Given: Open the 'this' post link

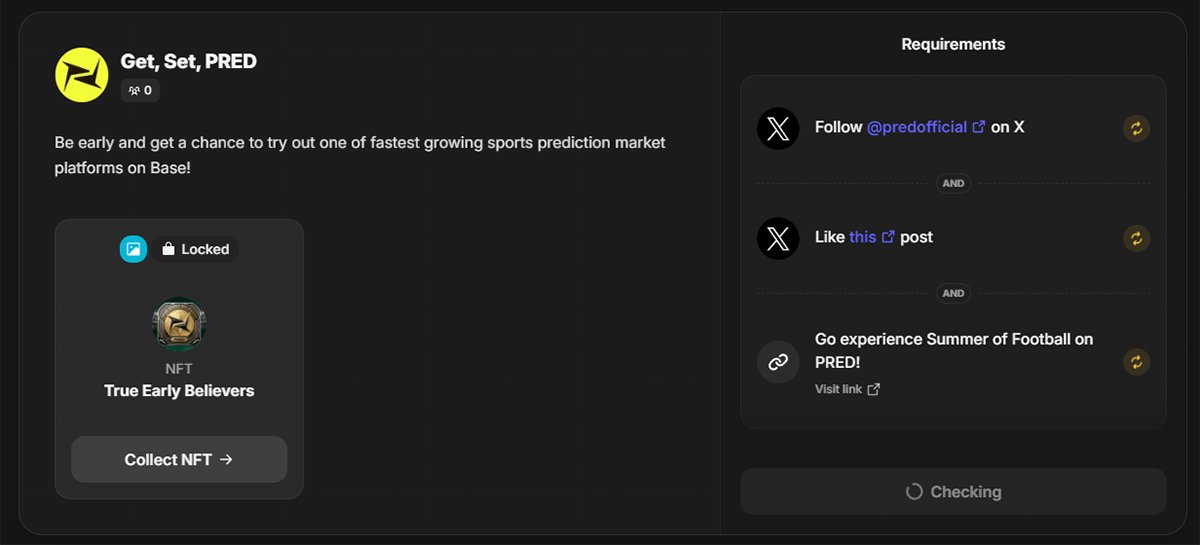Looking at the screenshot, I should (862, 237).
